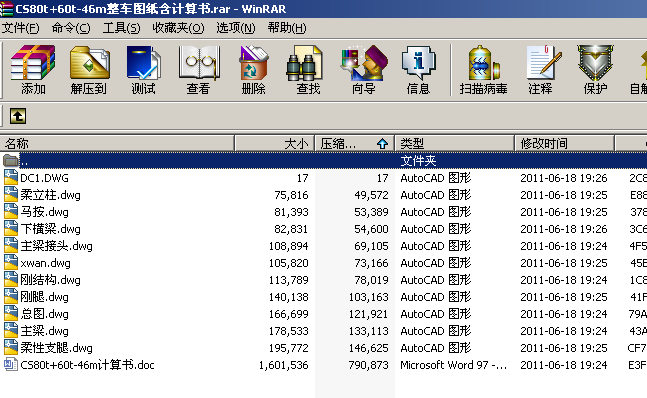
Task: Select file 刚结构.dwg
Action: click(50, 280)
